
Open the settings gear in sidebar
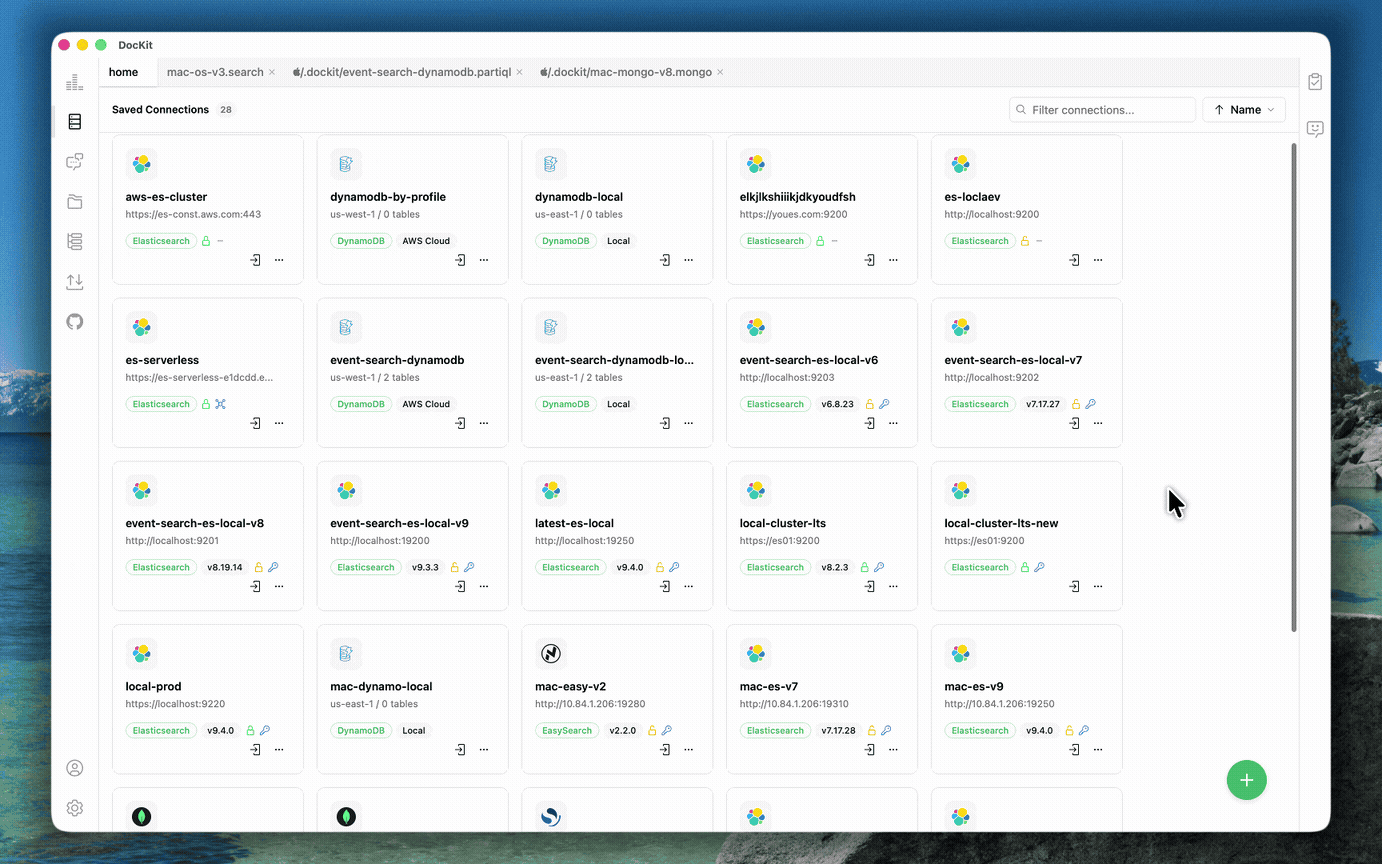[x=75, y=808]
